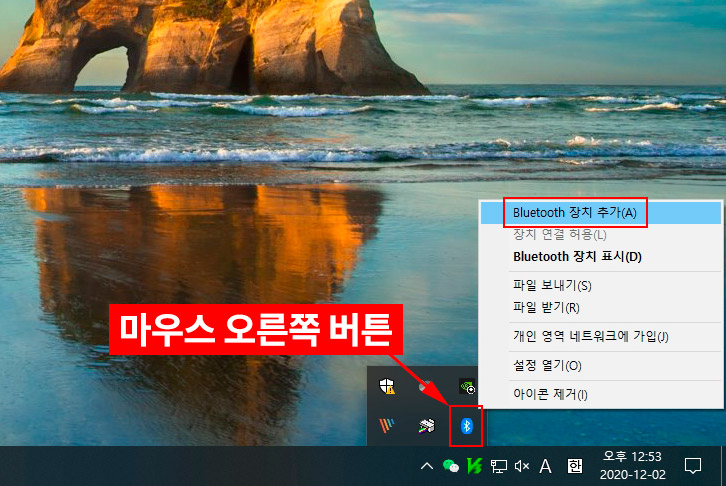Image resolution: width=726 pixels, height=486 pixels.
Task: Click the green V3 antivirus icon
Action: click(474, 466)
